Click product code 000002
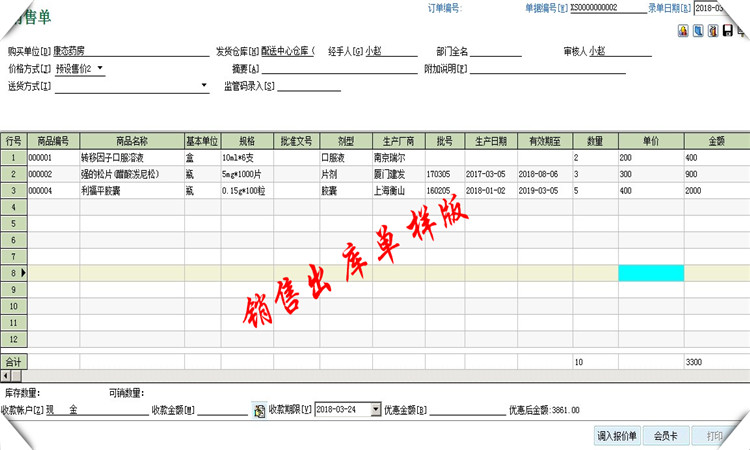 40,174
